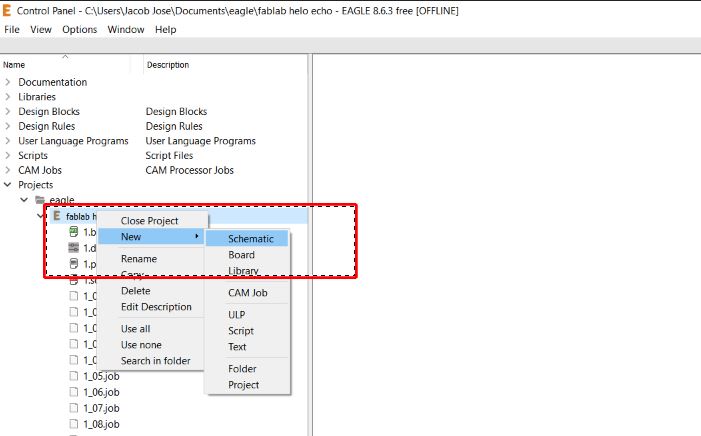Expand the Libraries tree node
Screen dimensions: 701x436
coord(8,97)
